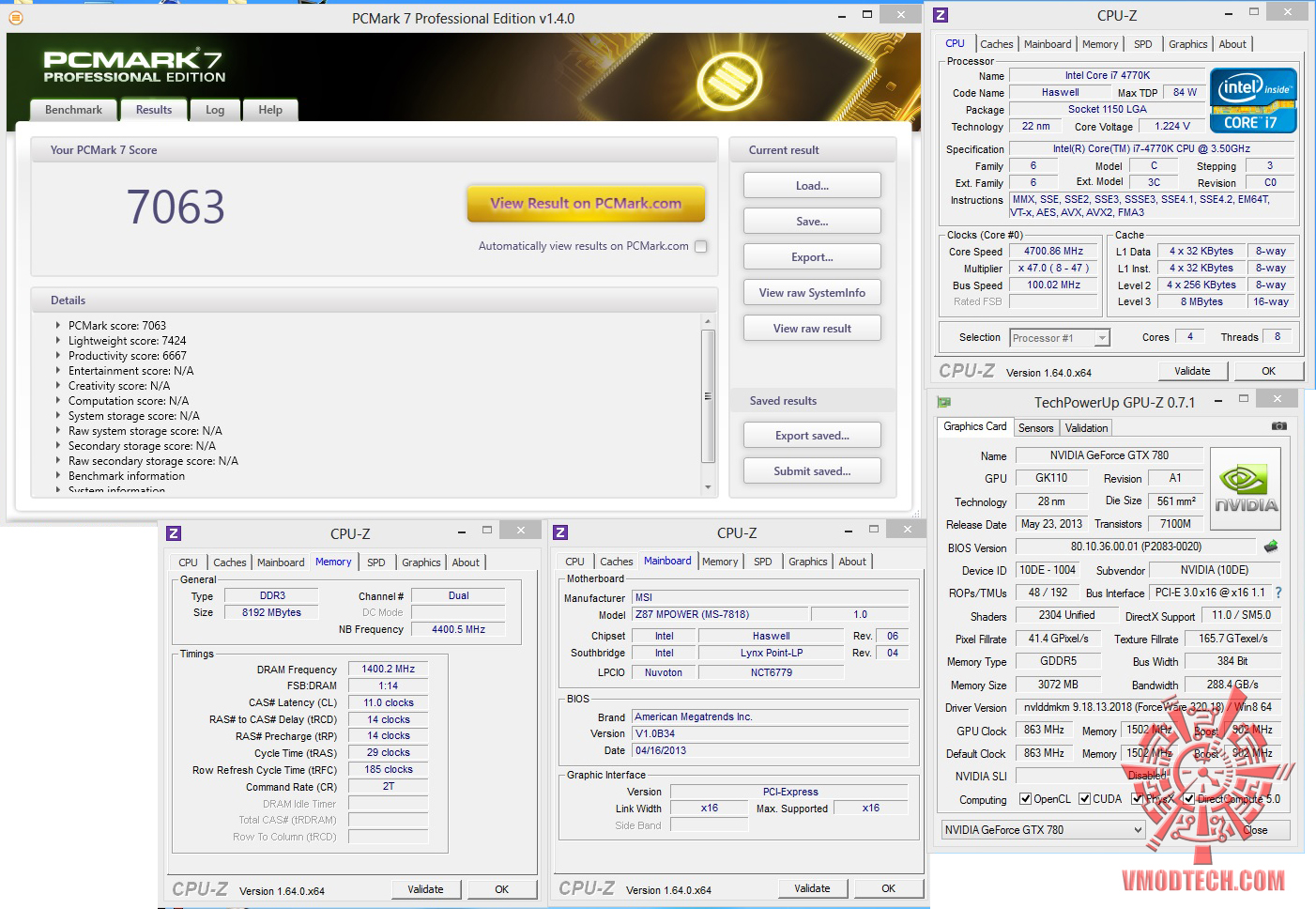Click the Details list vertical scrollbar
The height and width of the screenshot is (909, 1316).
click(708, 394)
